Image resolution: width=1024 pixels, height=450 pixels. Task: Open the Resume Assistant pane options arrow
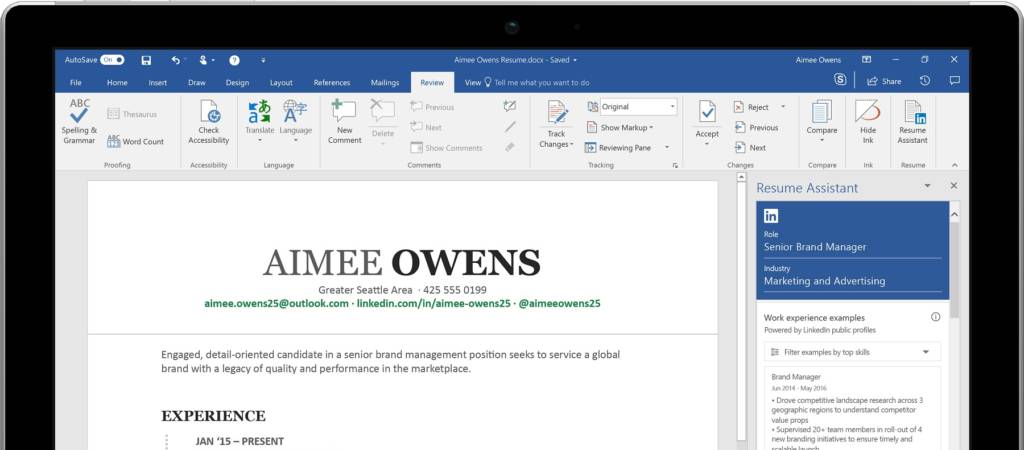[927, 186]
